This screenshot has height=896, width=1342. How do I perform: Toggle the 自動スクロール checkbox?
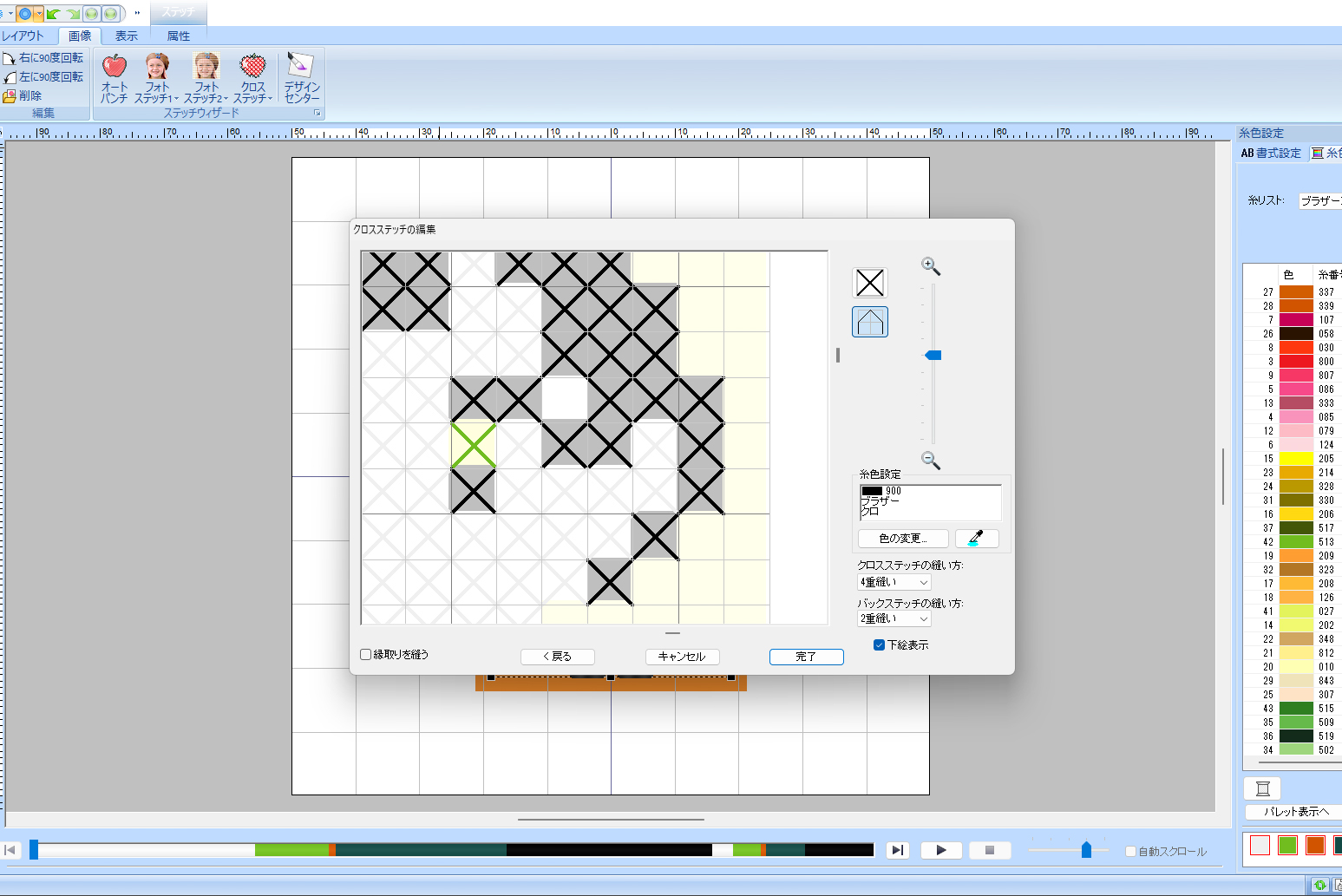[x=1130, y=851]
